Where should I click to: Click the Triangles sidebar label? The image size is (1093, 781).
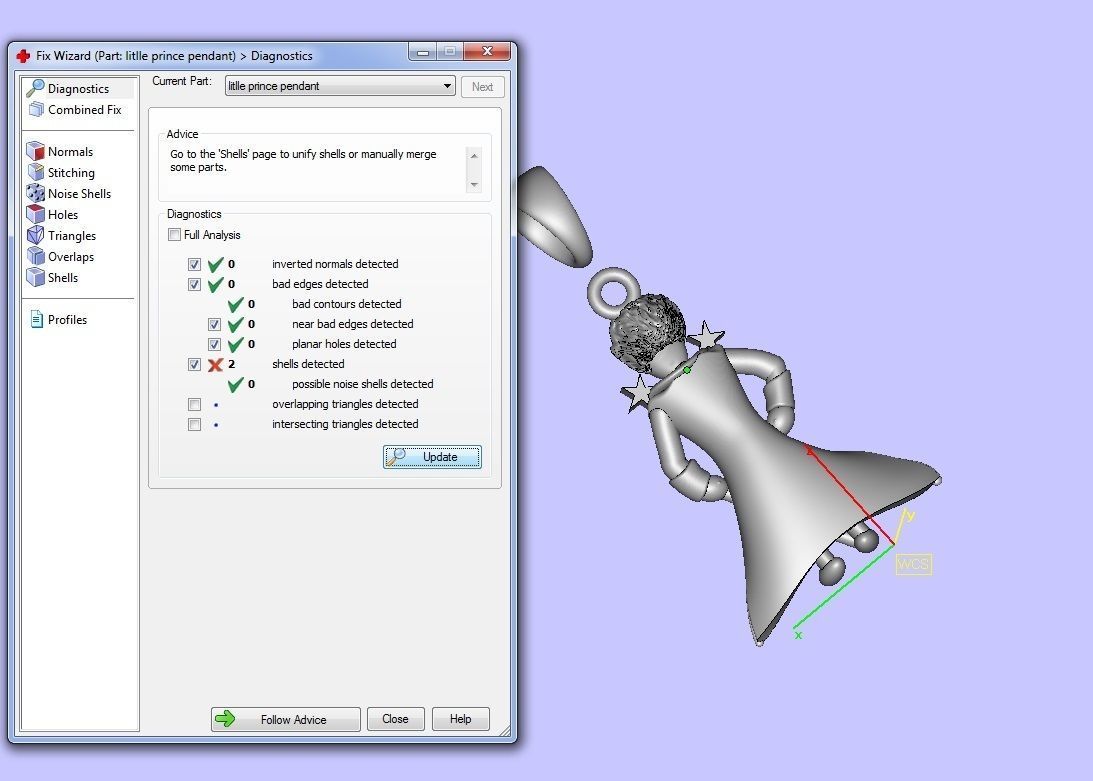pyautogui.click(x=72, y=236)
